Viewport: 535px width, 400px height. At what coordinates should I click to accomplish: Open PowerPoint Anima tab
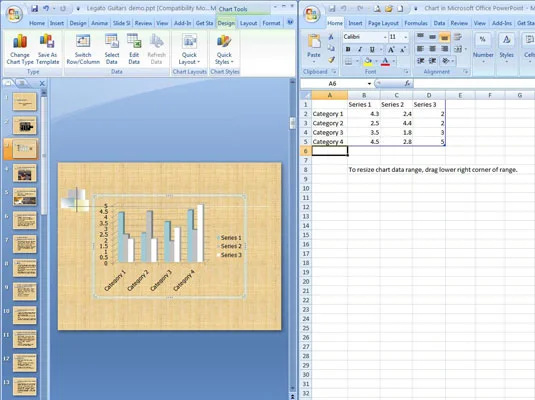tap(99, 23)
